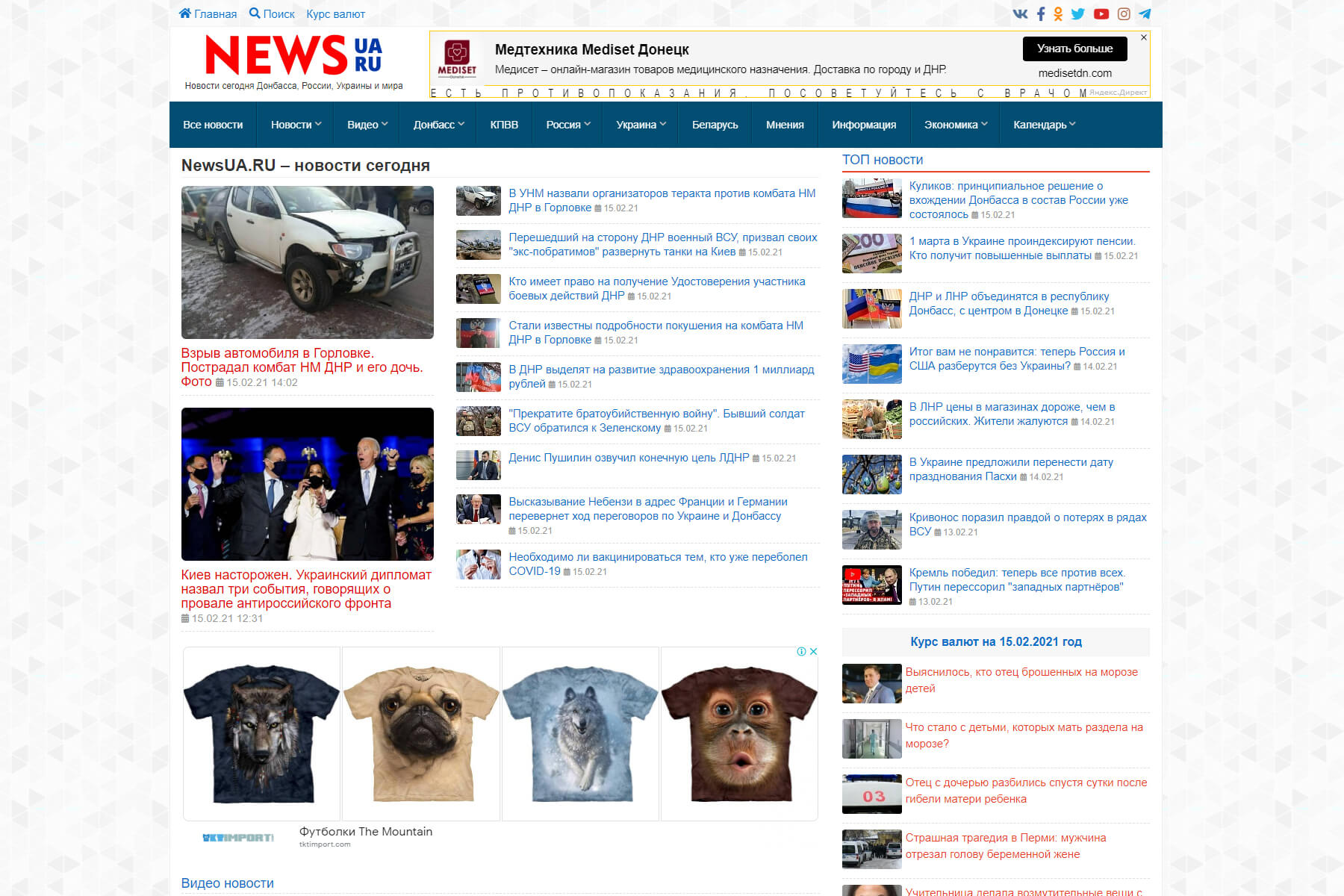Close the T-shirt advertisement
Image resolution: width=1344 pixels, height=896 pixels.
pos(814,652)
